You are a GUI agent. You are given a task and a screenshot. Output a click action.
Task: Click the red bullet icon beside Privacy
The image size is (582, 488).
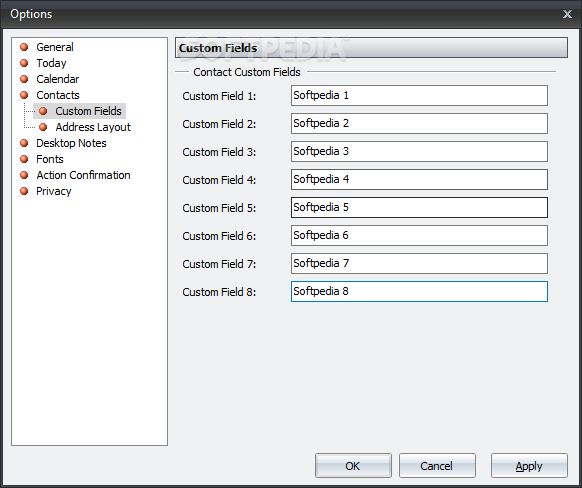click(x=24, y=191)
